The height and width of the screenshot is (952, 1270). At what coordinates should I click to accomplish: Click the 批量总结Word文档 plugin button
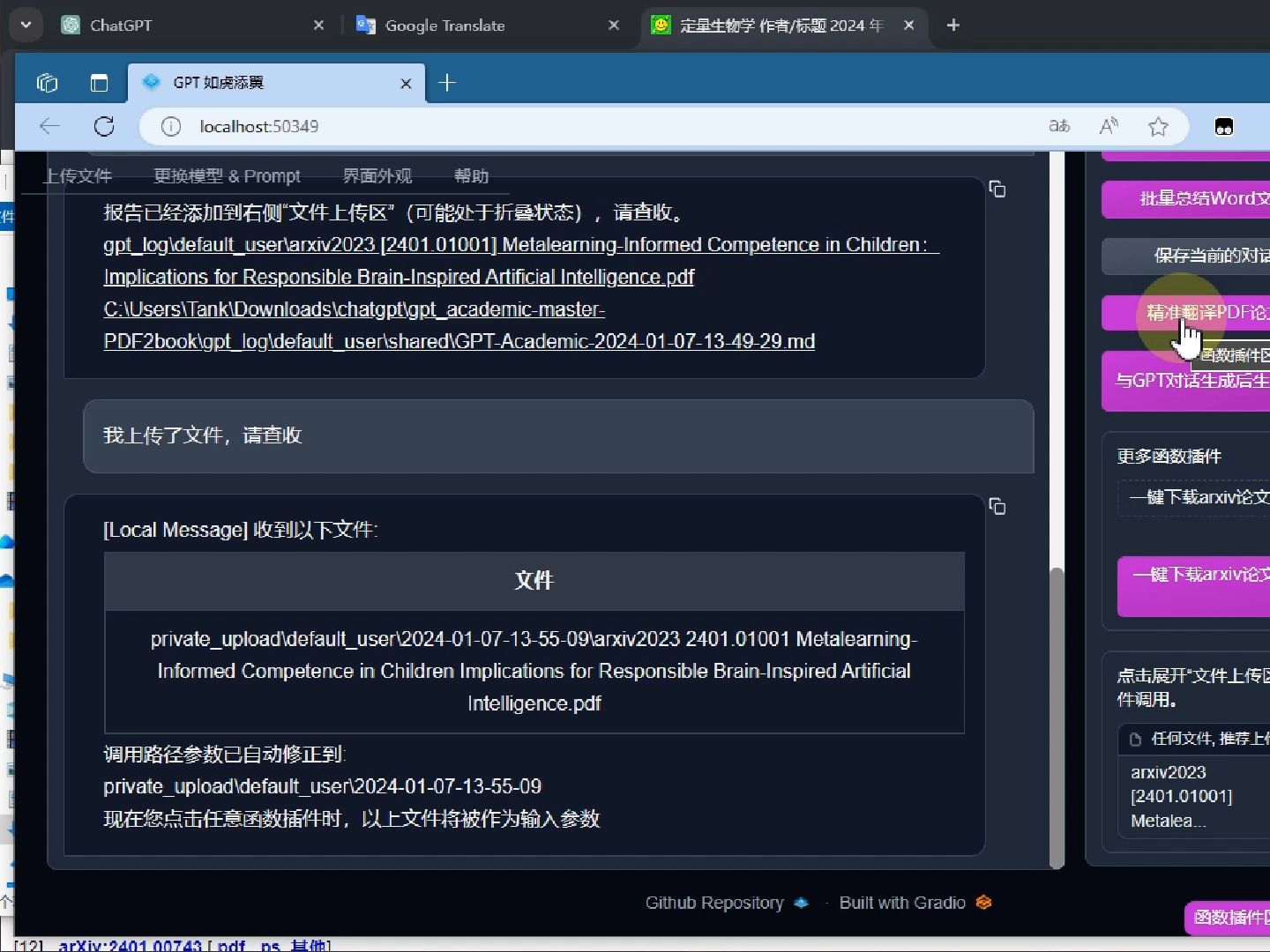click(x=1185, y=199)
